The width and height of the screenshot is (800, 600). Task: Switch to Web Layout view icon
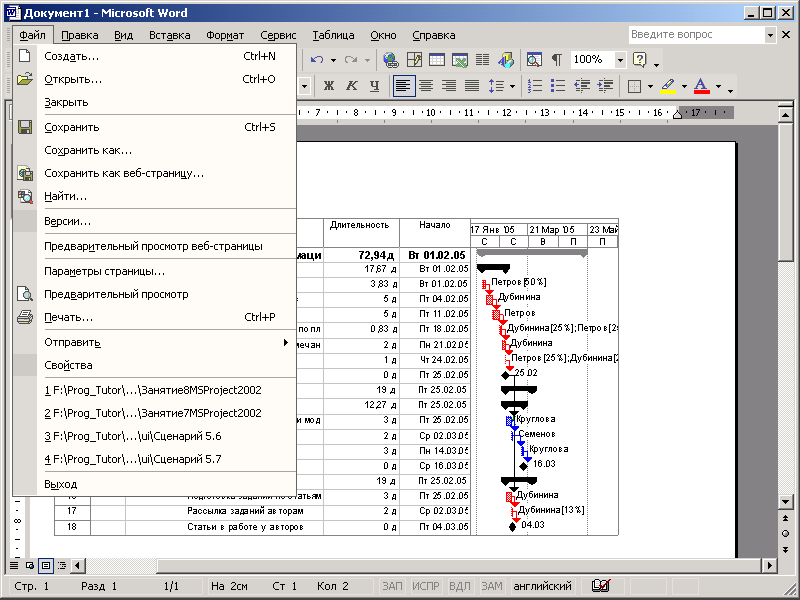click(x=30, y=565)
